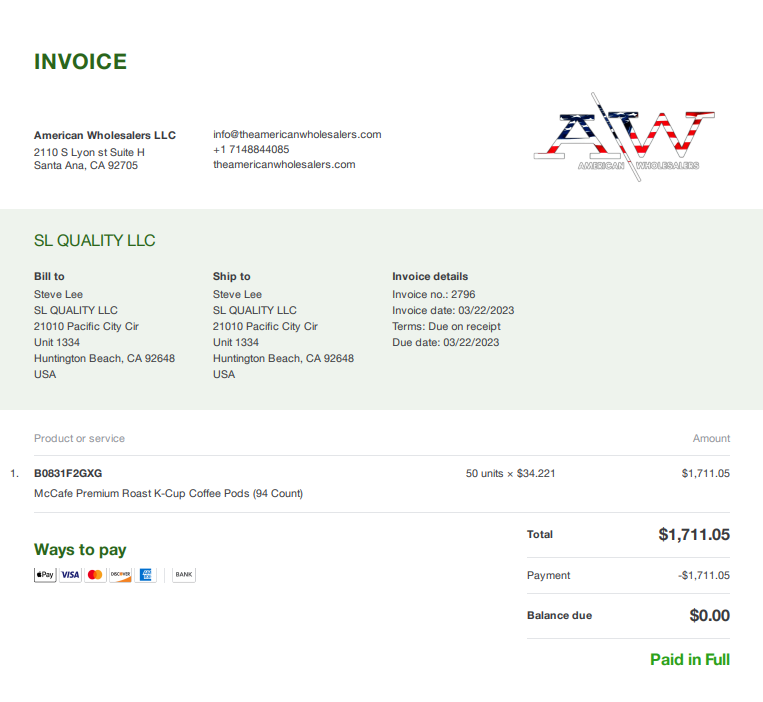Click the Invoice details label

tap(430, 276)
